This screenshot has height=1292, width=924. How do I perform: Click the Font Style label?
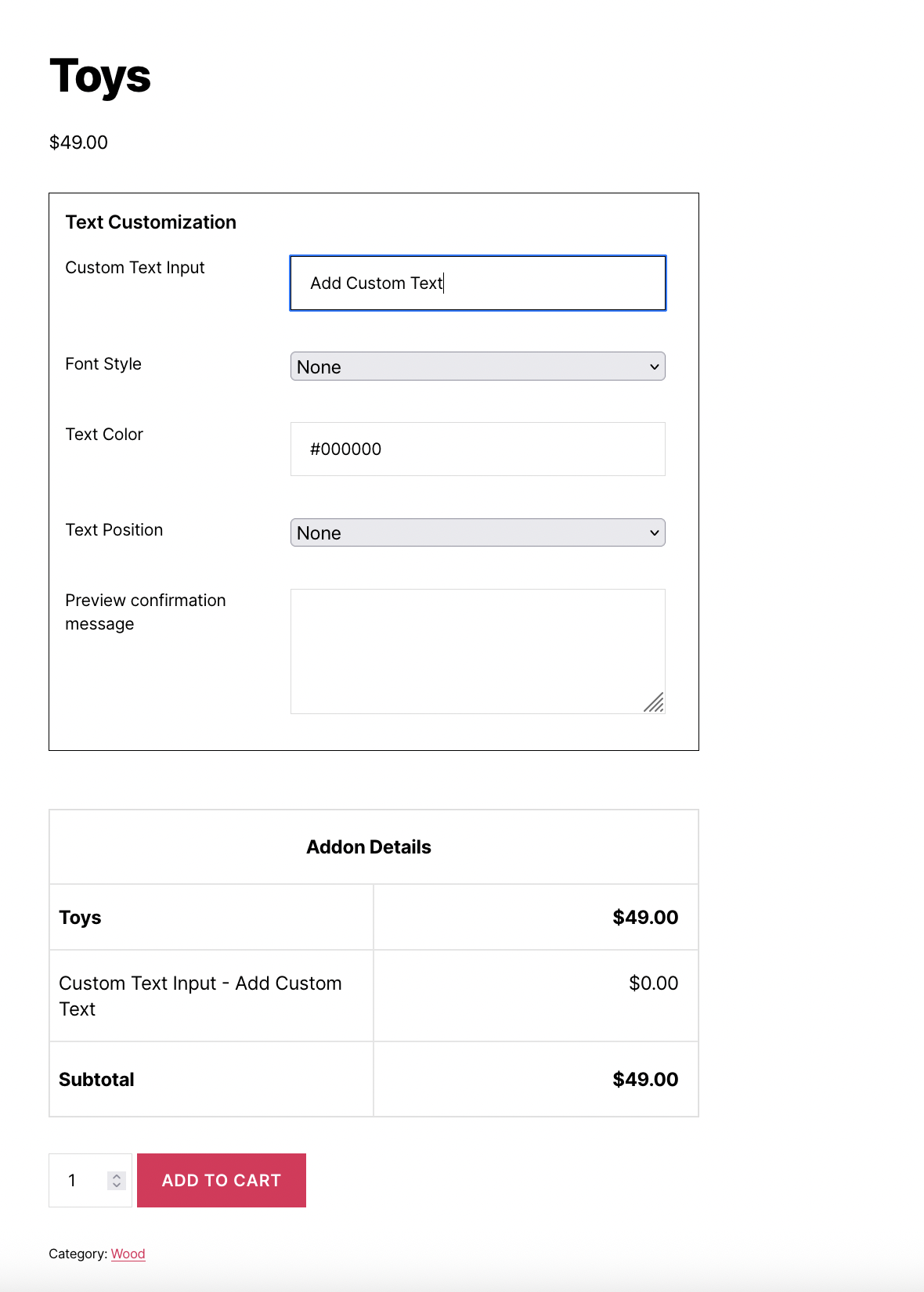click(103, 364)
